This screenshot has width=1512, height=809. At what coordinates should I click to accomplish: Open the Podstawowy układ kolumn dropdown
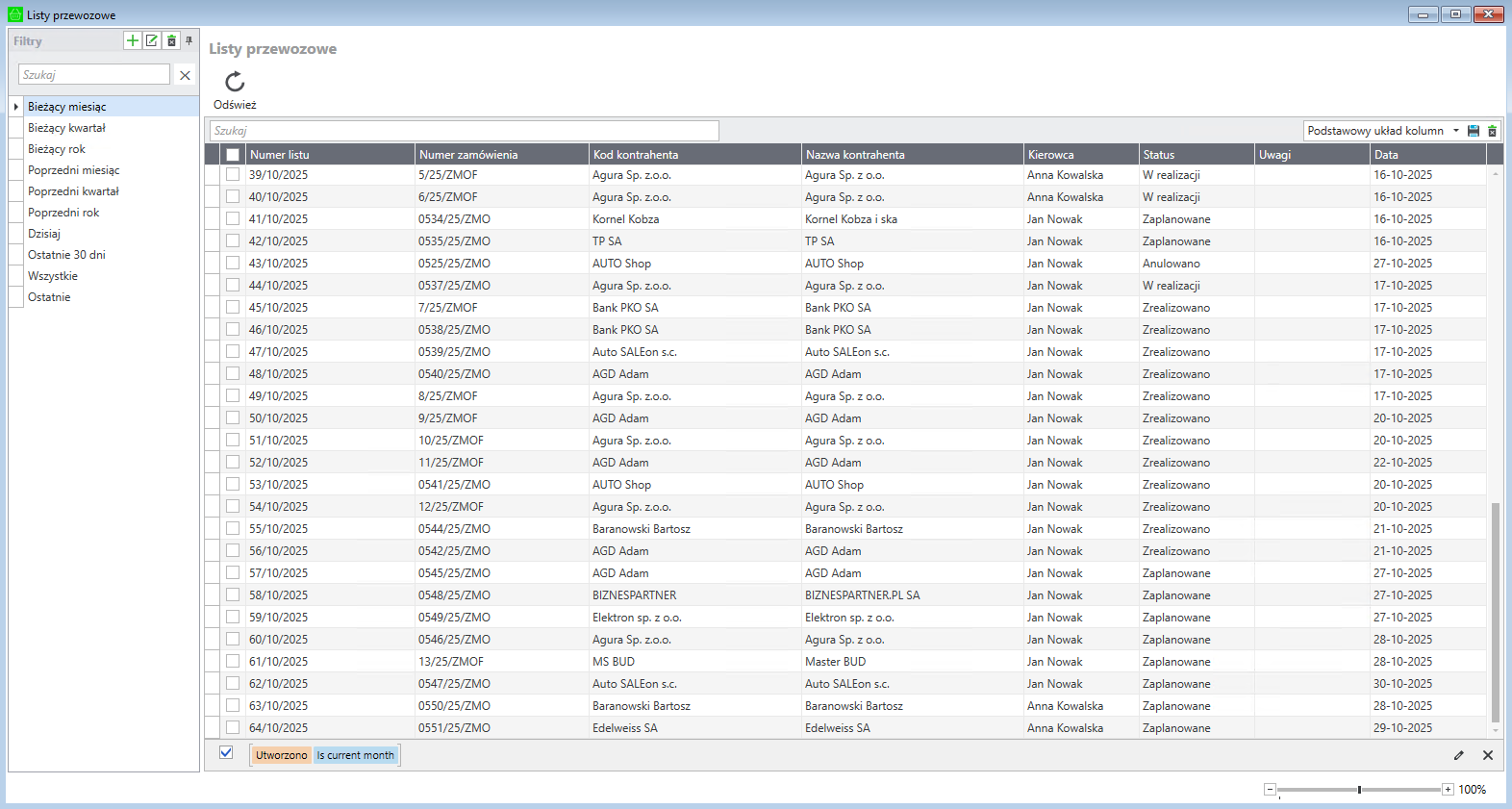click(1456, 131)
